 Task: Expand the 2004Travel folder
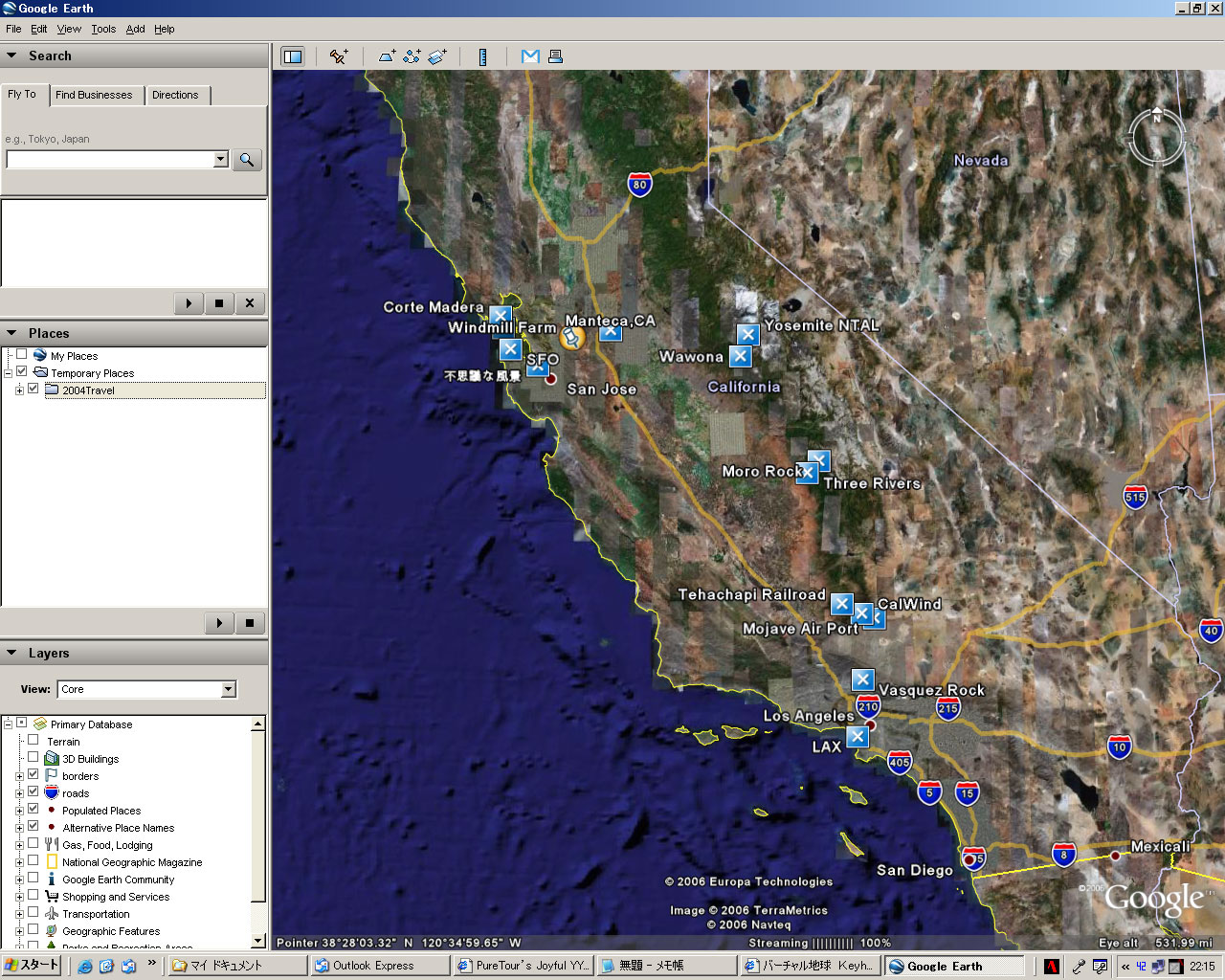pyautogui.click(x=19, y=390)
